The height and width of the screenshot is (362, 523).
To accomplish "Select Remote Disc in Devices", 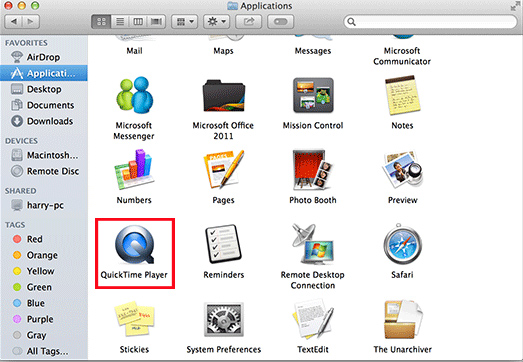I will (x=44, y=171).
